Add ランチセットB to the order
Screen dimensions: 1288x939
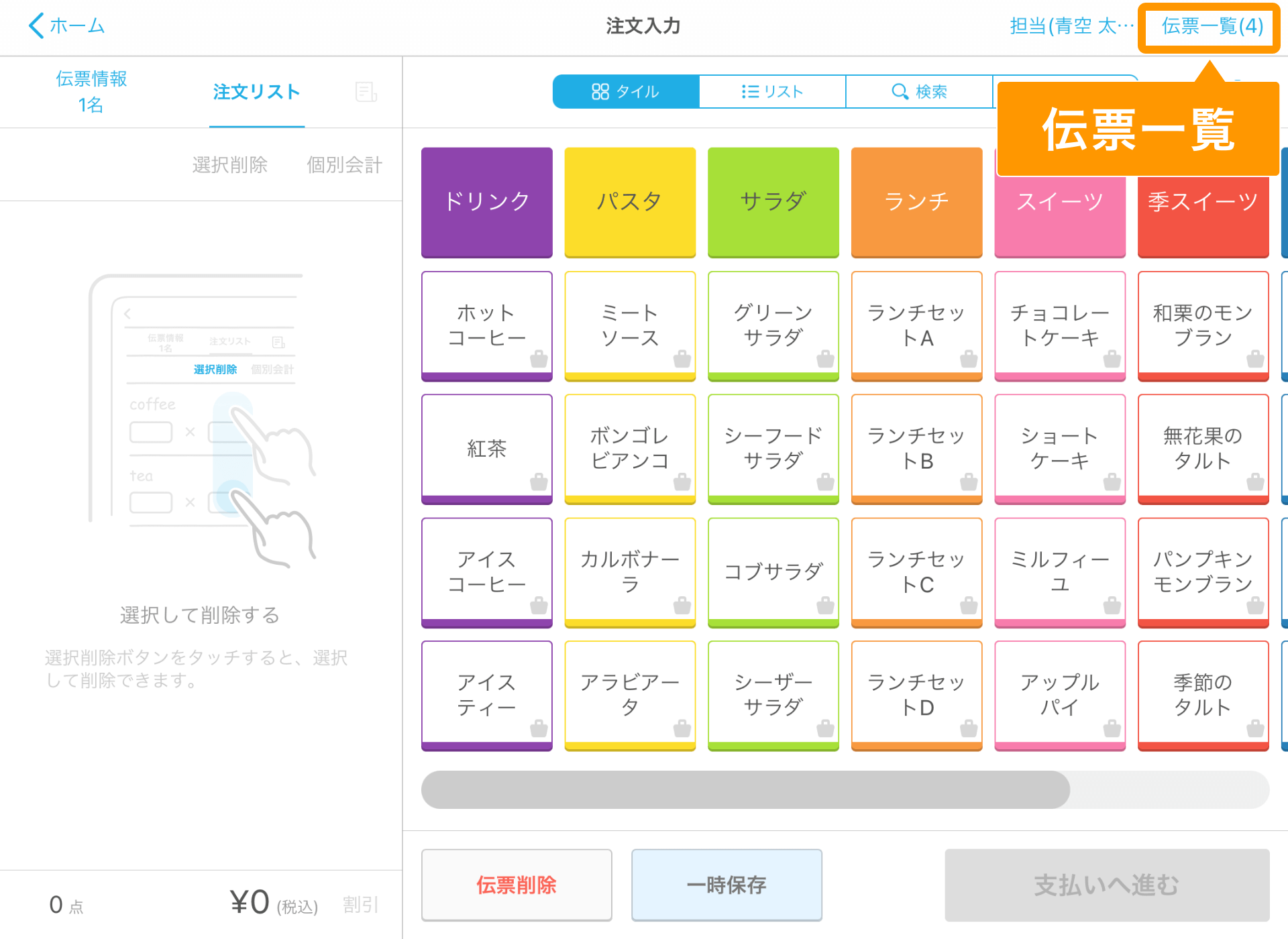[x=916, y=449]
